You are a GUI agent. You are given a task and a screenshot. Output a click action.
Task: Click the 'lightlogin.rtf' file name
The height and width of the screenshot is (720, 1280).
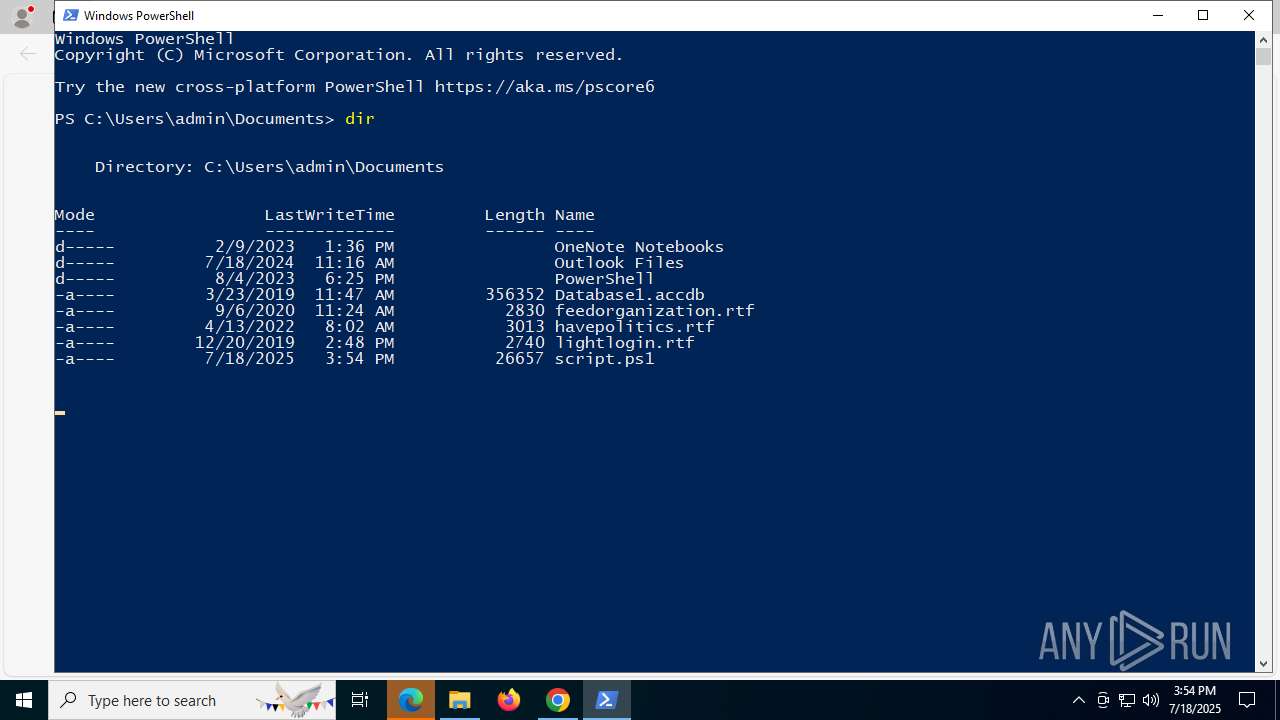[624, 343]
